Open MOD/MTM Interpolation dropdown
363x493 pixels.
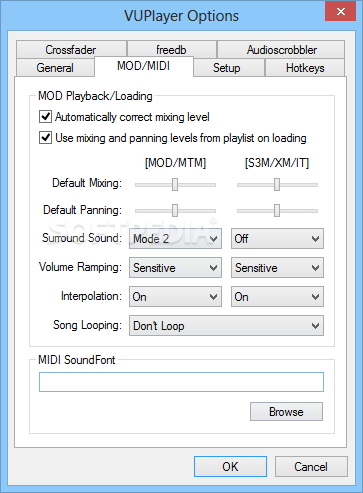click(175, 297)
